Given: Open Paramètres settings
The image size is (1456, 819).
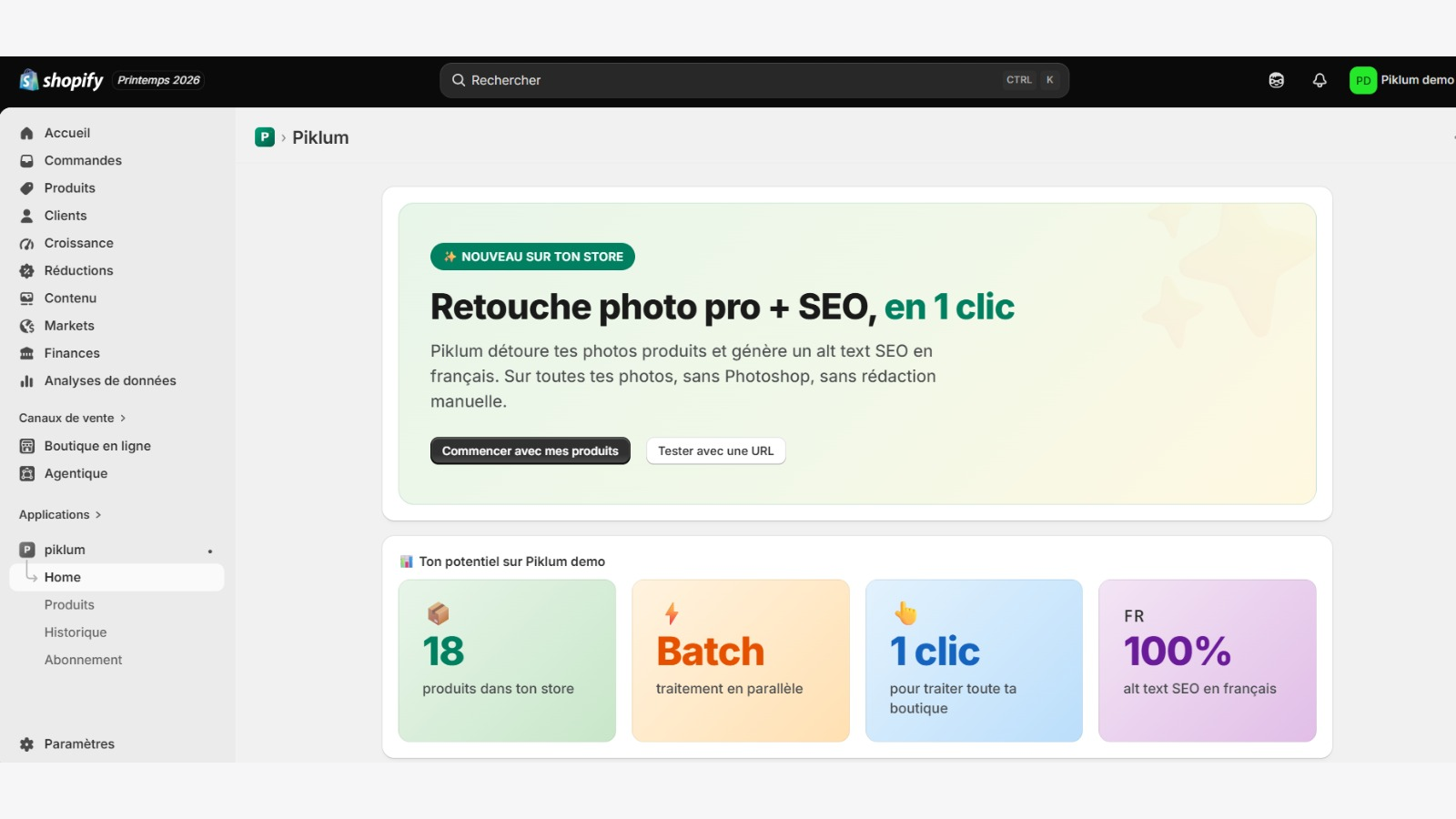Looking at the screenshot, I should pyautogui.click(x=79, y=744).
